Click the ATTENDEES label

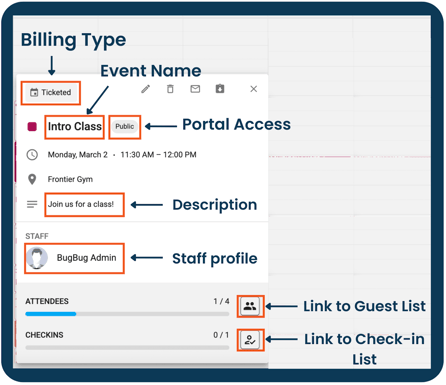47,301
